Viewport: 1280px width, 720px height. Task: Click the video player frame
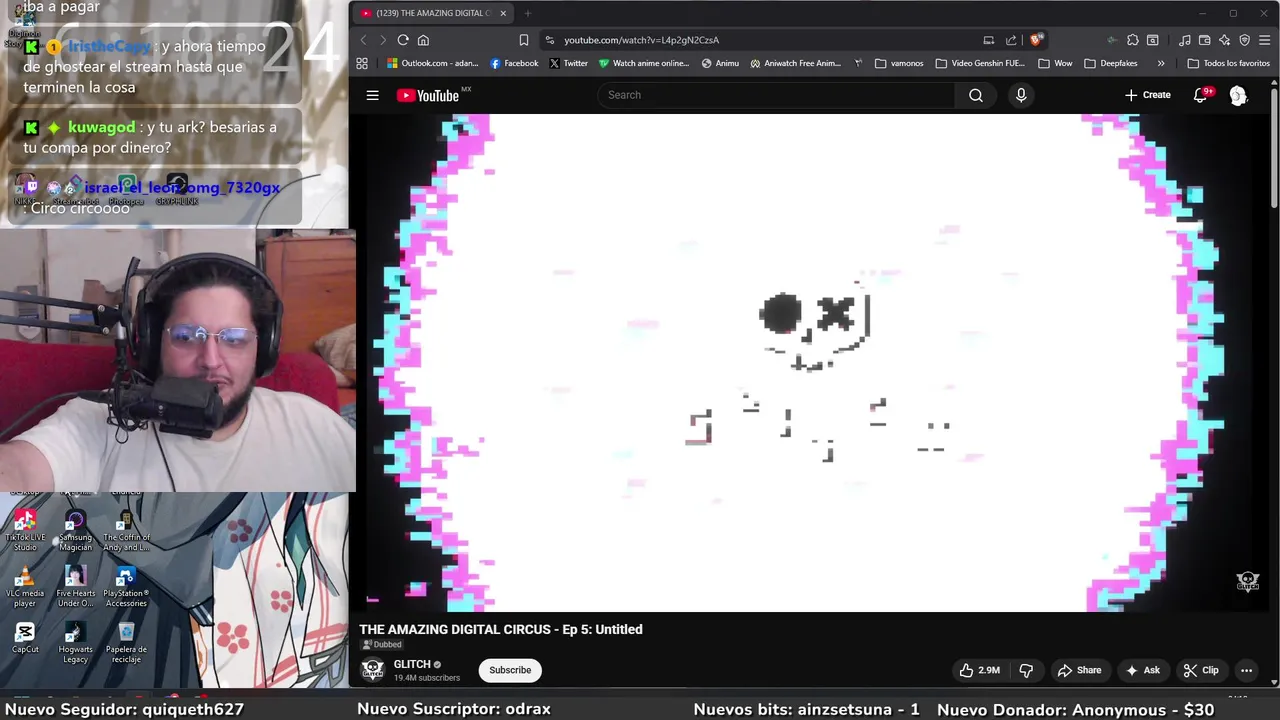click(811, 362)
